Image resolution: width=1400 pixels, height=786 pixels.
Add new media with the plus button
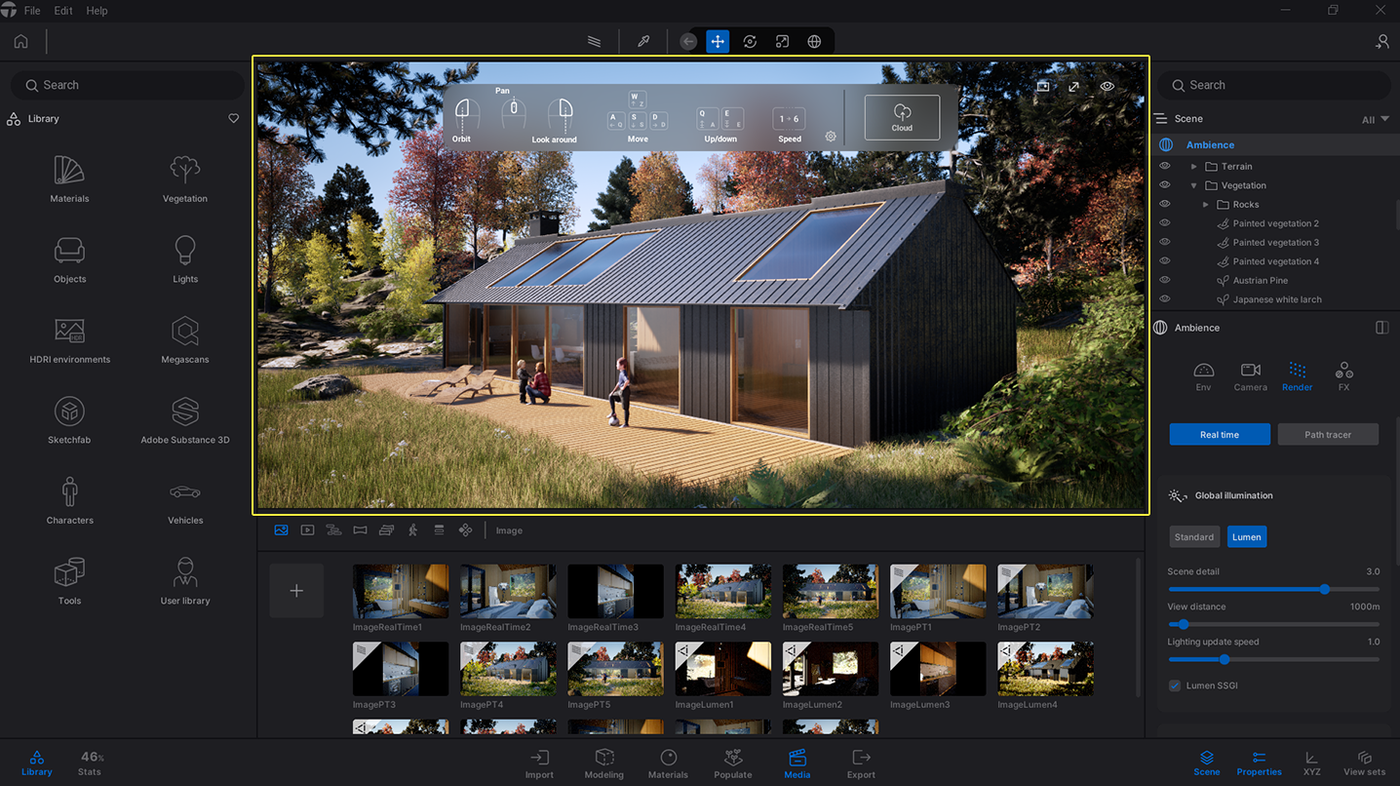pos(296,591)
